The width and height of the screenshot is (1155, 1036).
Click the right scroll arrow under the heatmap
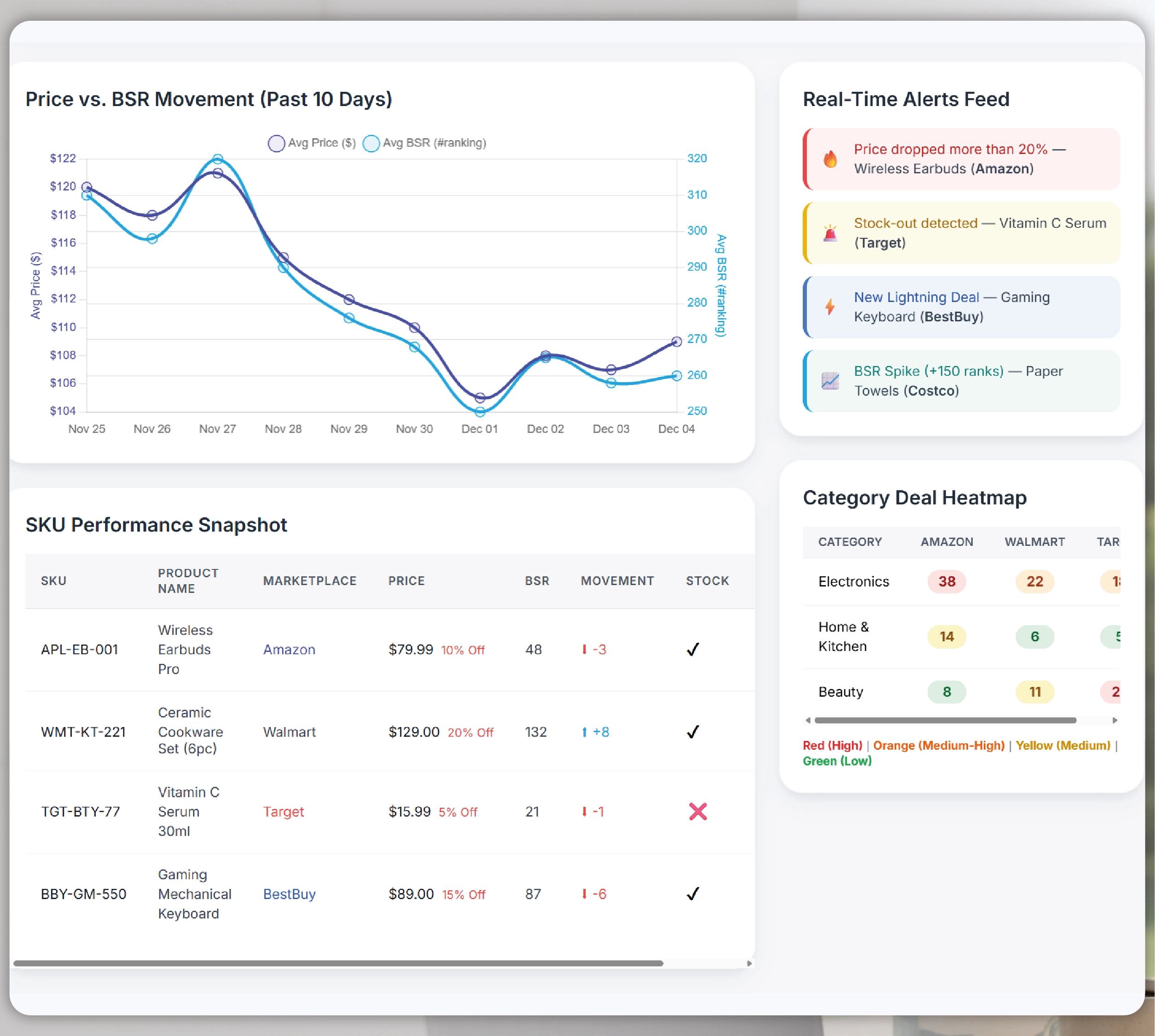tap(1115, 720)
